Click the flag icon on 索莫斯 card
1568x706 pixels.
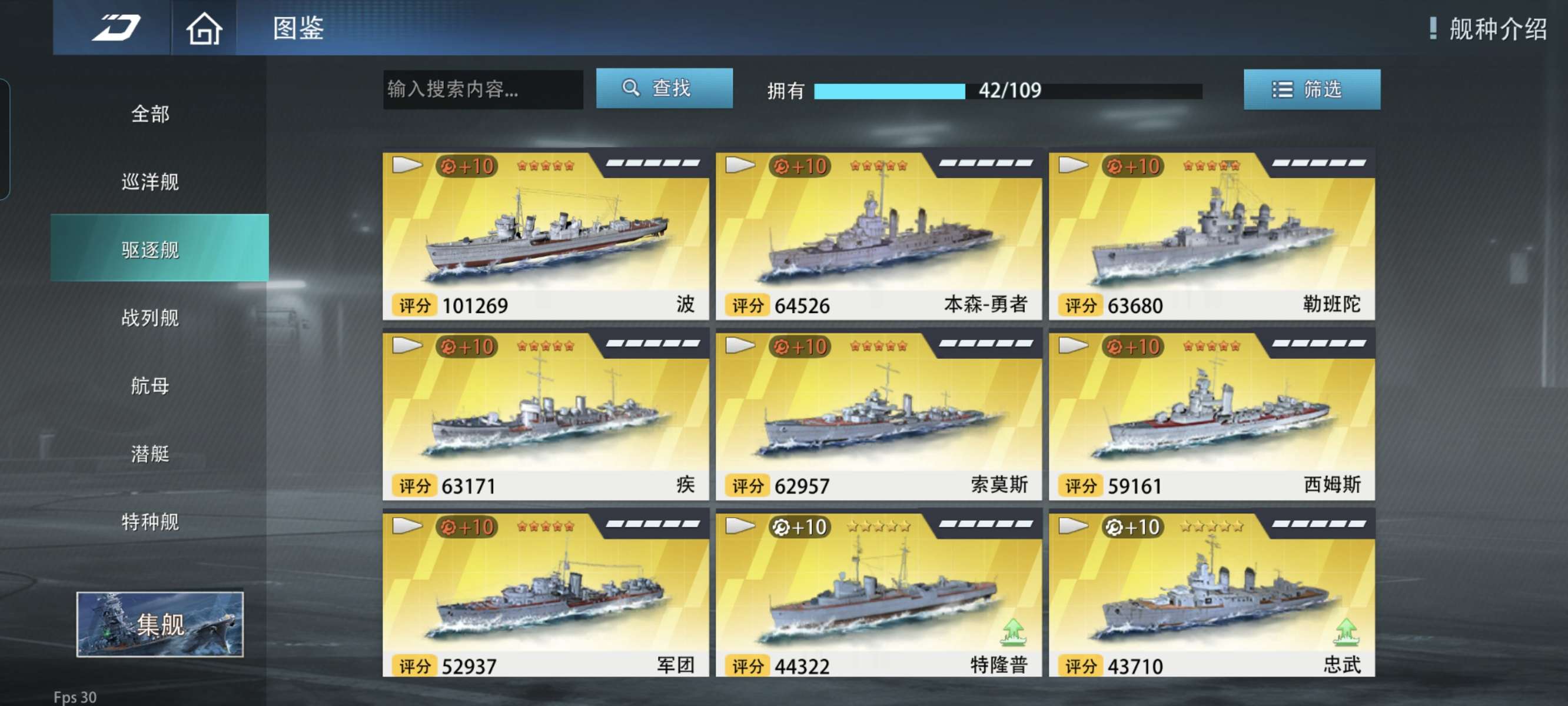pos(740,345)
